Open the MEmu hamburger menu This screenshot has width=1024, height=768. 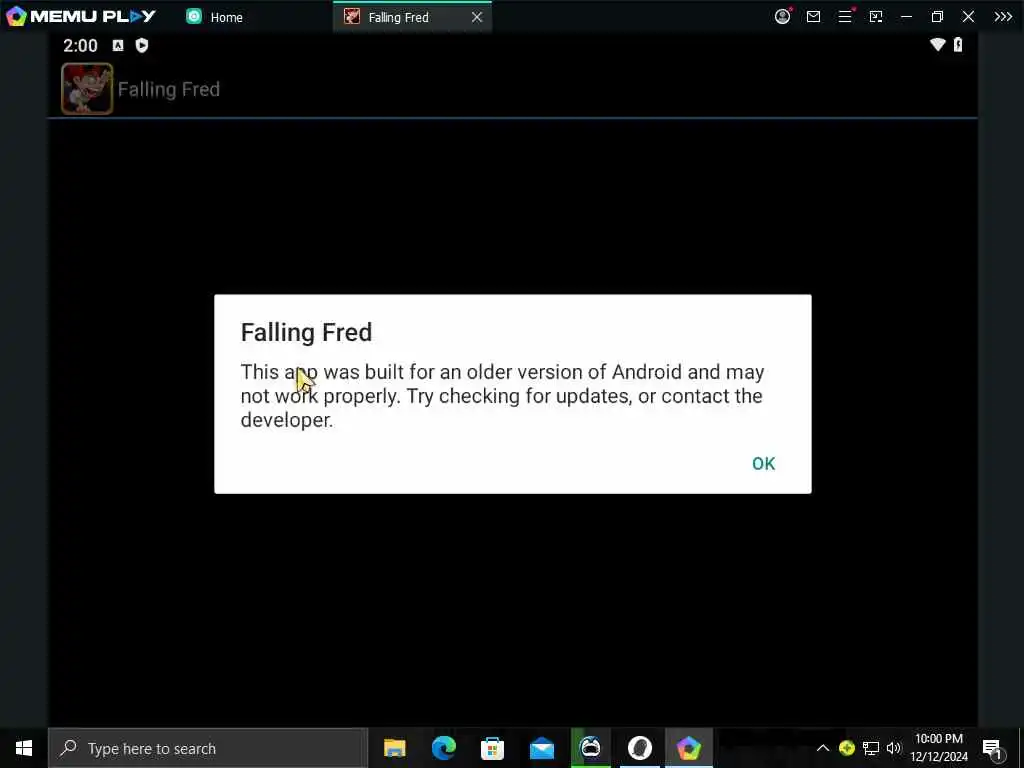click(845, 16)
